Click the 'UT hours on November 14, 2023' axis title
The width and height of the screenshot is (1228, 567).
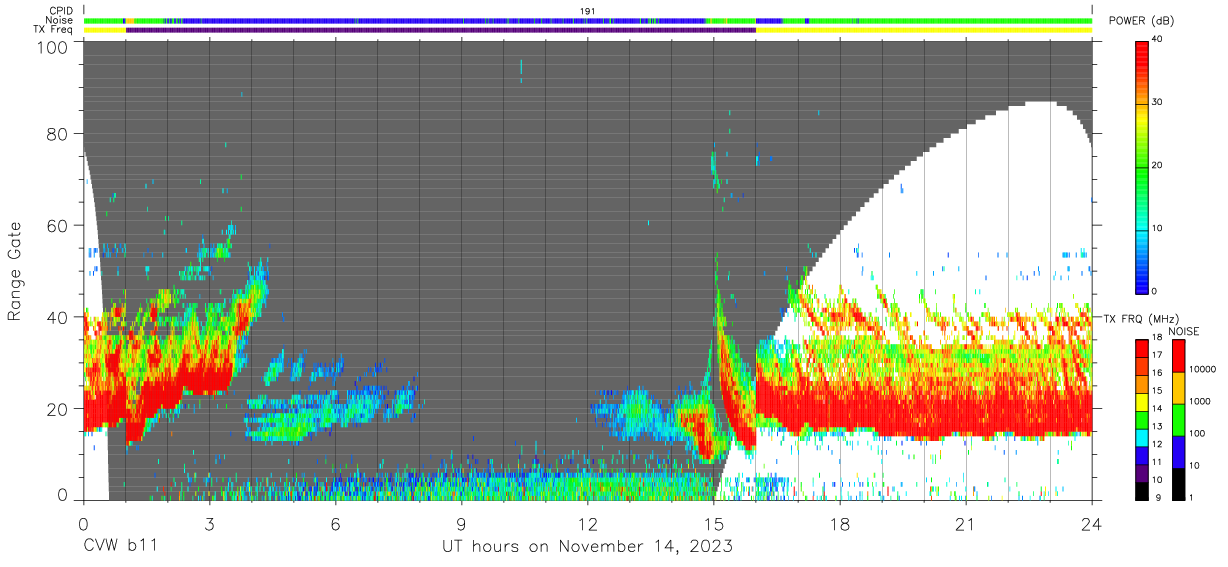588,547
